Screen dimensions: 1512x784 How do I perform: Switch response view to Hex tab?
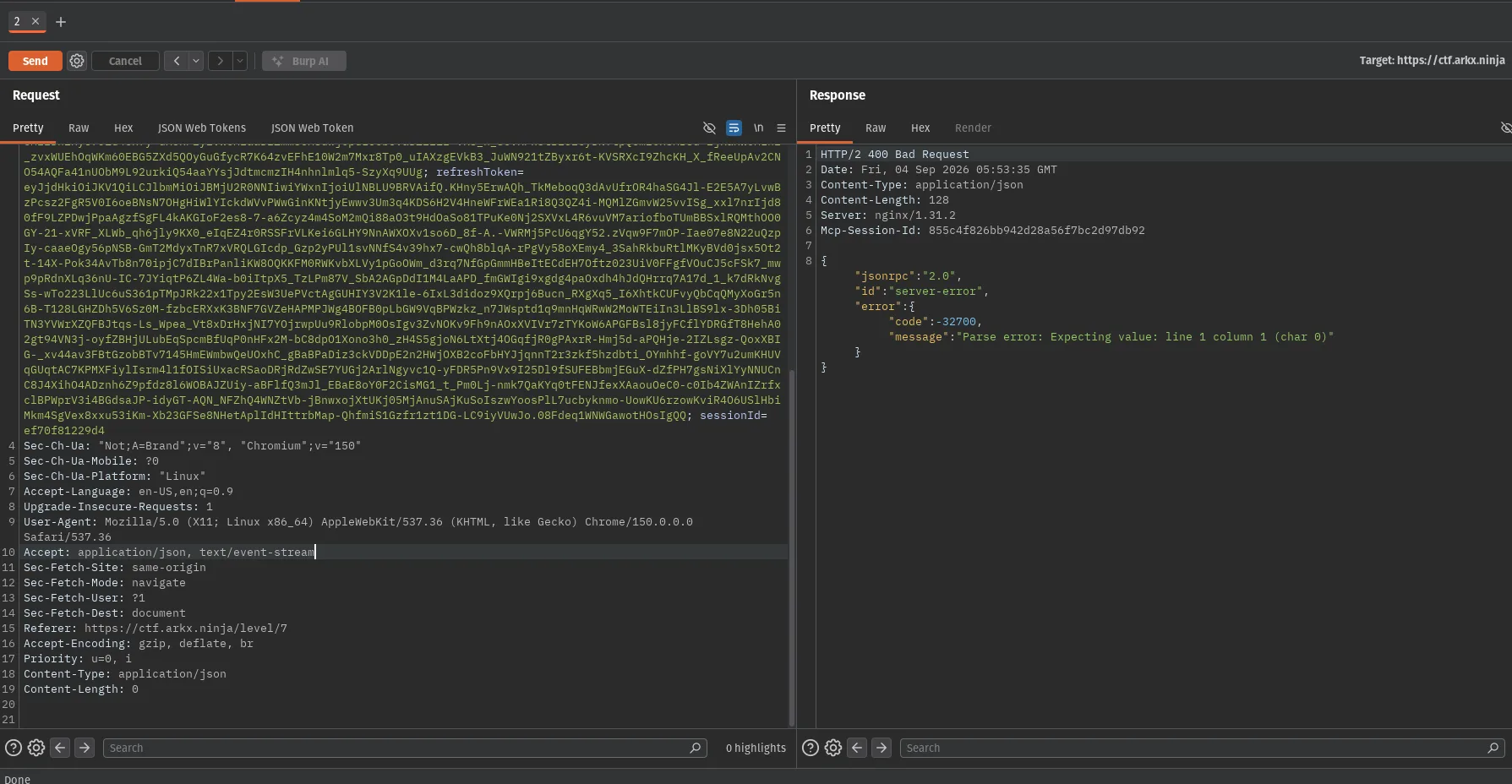point(920,128)
